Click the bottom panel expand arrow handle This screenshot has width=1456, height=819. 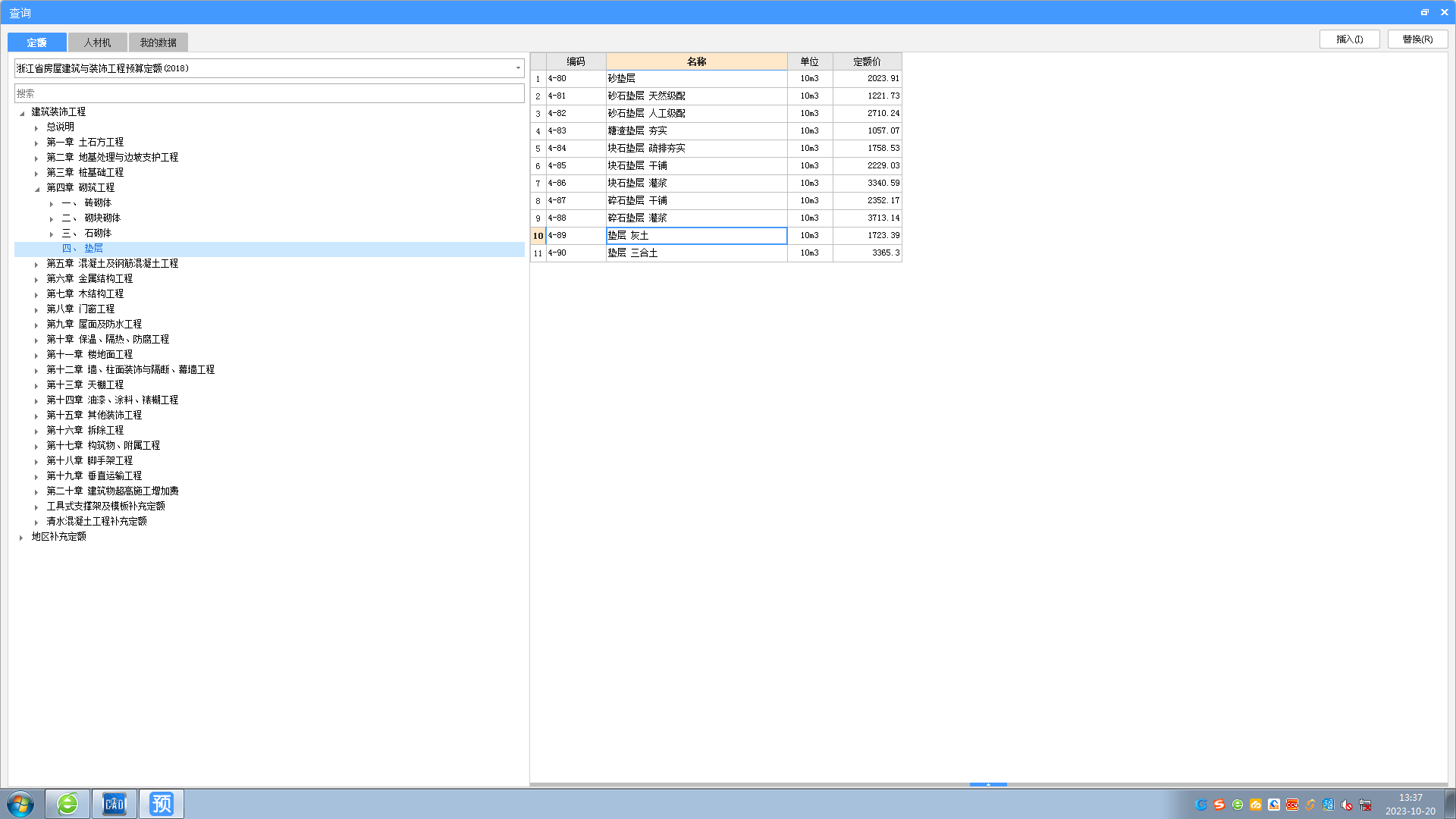(988, 784)
